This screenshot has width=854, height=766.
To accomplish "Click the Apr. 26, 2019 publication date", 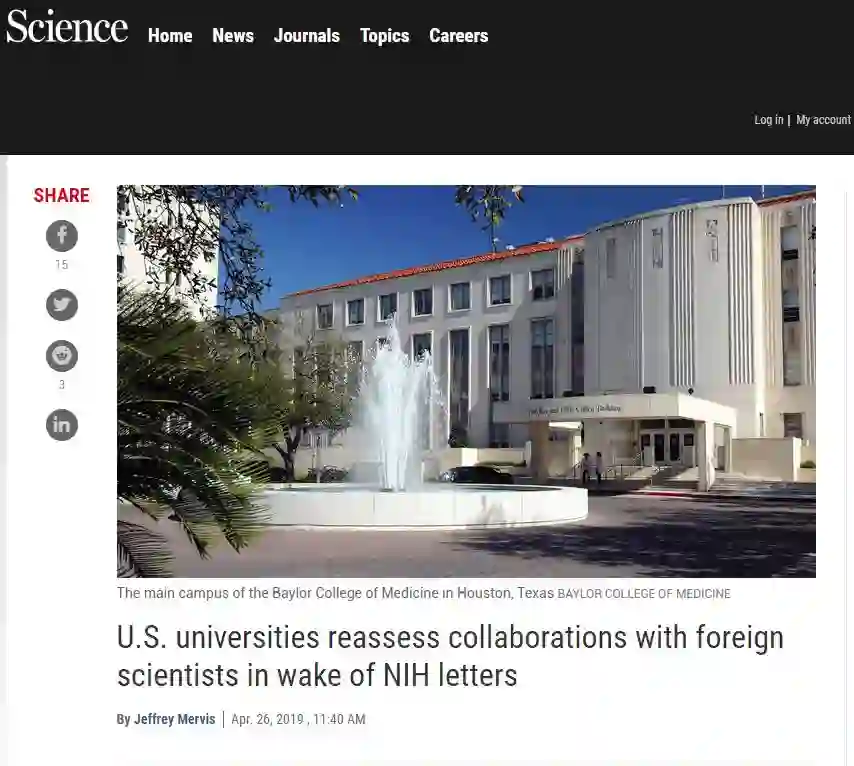I will tap(267, 719).
